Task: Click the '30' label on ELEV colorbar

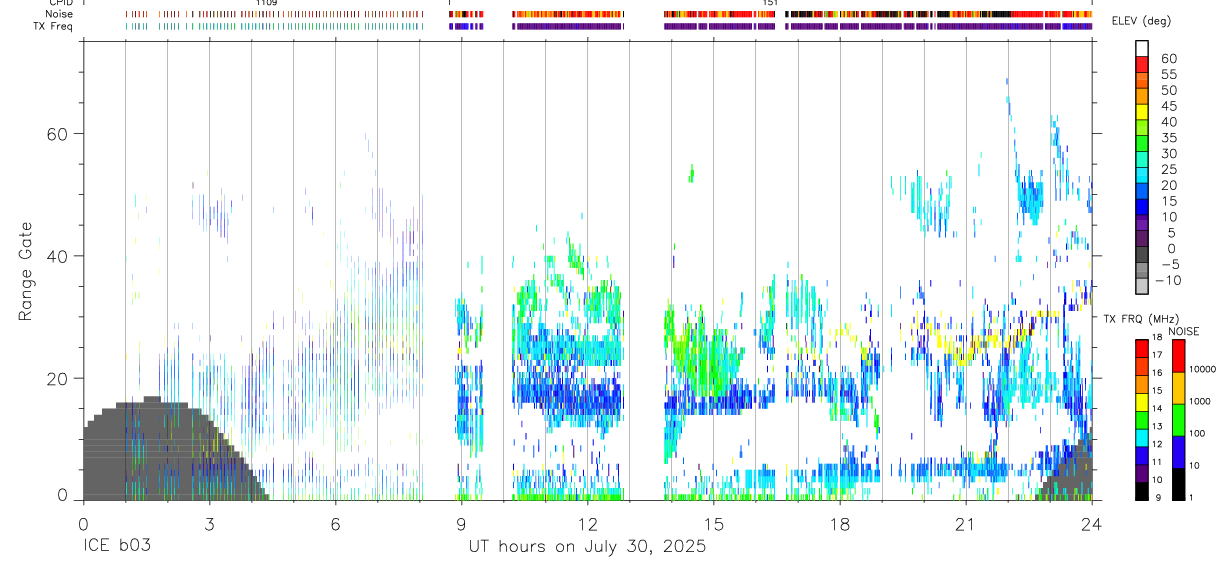Action: click(1168, 154)
